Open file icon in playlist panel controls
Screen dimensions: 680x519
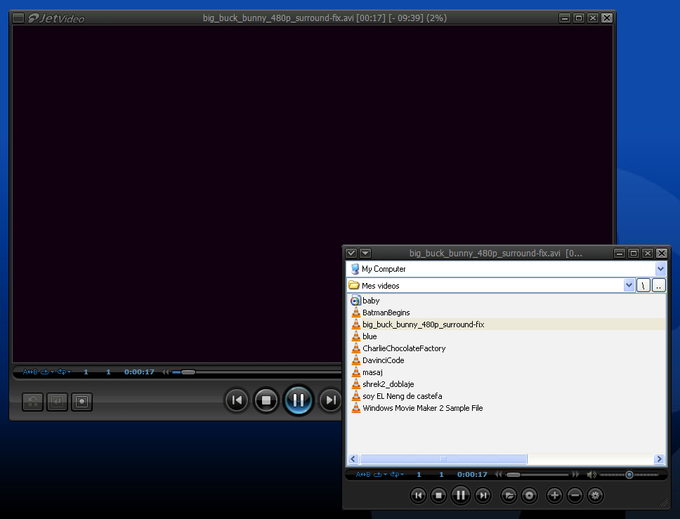point(509,495)
